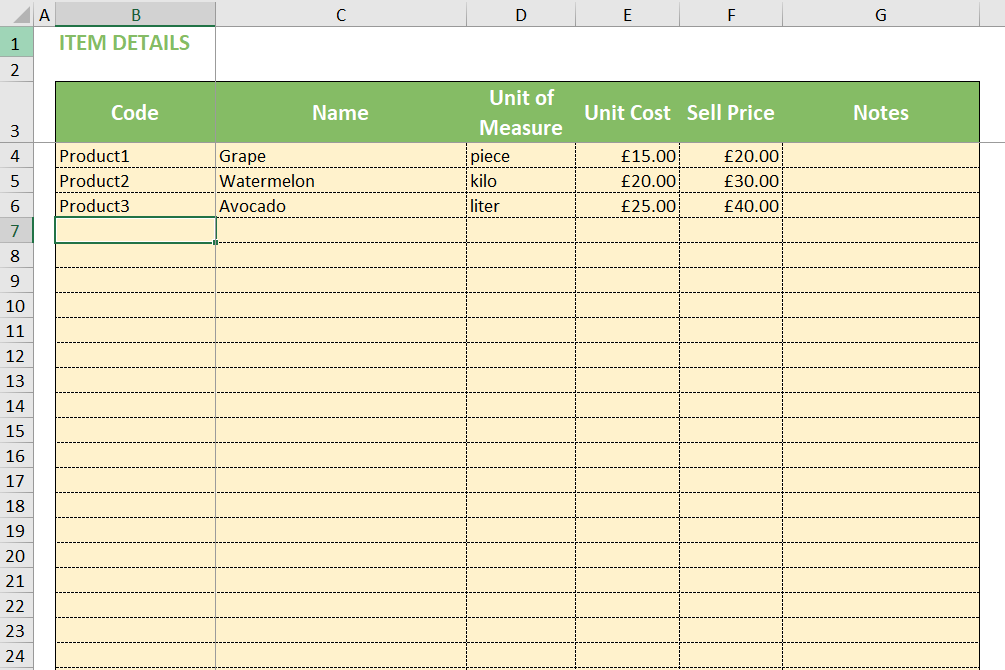The width and height of the screenshot is (1005, 670).
Task: Click the Notes header cell
Action: click(x=881, y=112)
